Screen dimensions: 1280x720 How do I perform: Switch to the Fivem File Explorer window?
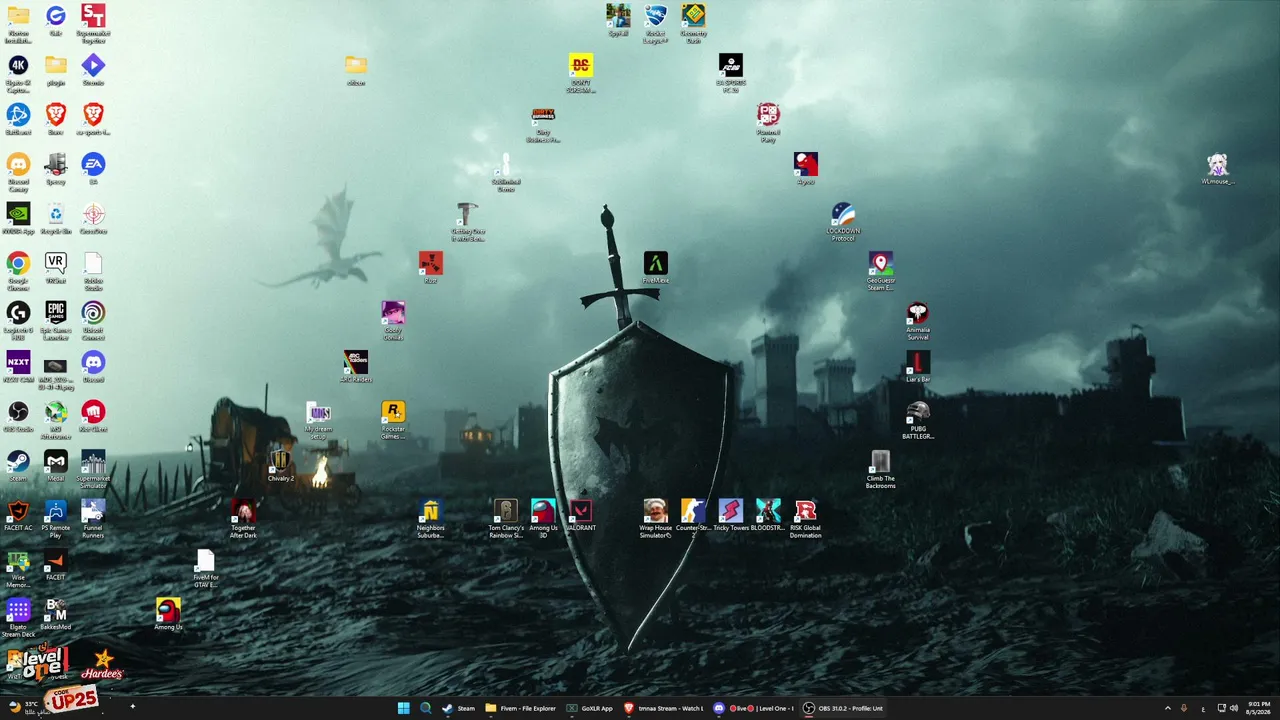521,708
